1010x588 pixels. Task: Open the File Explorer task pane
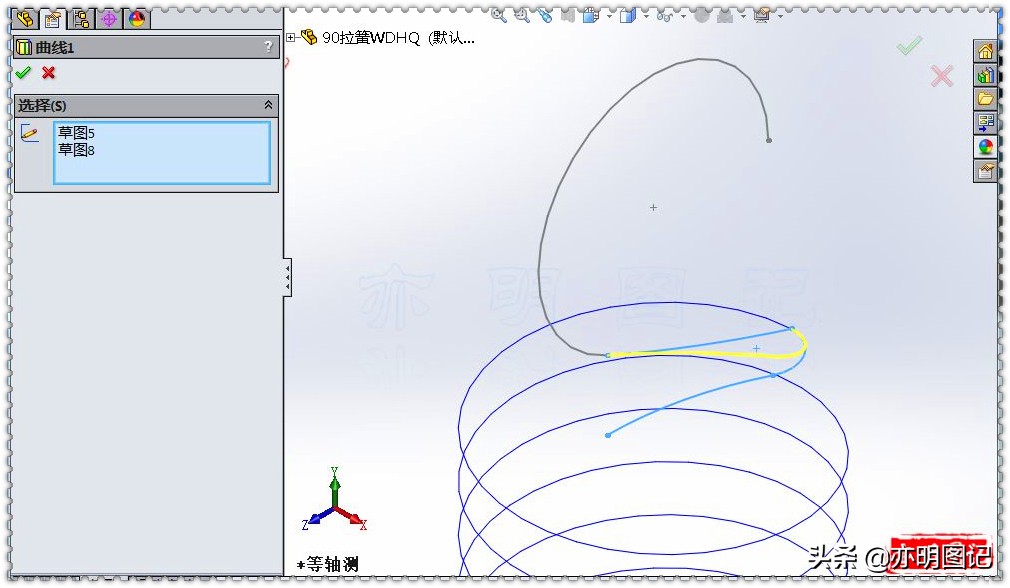986,98
